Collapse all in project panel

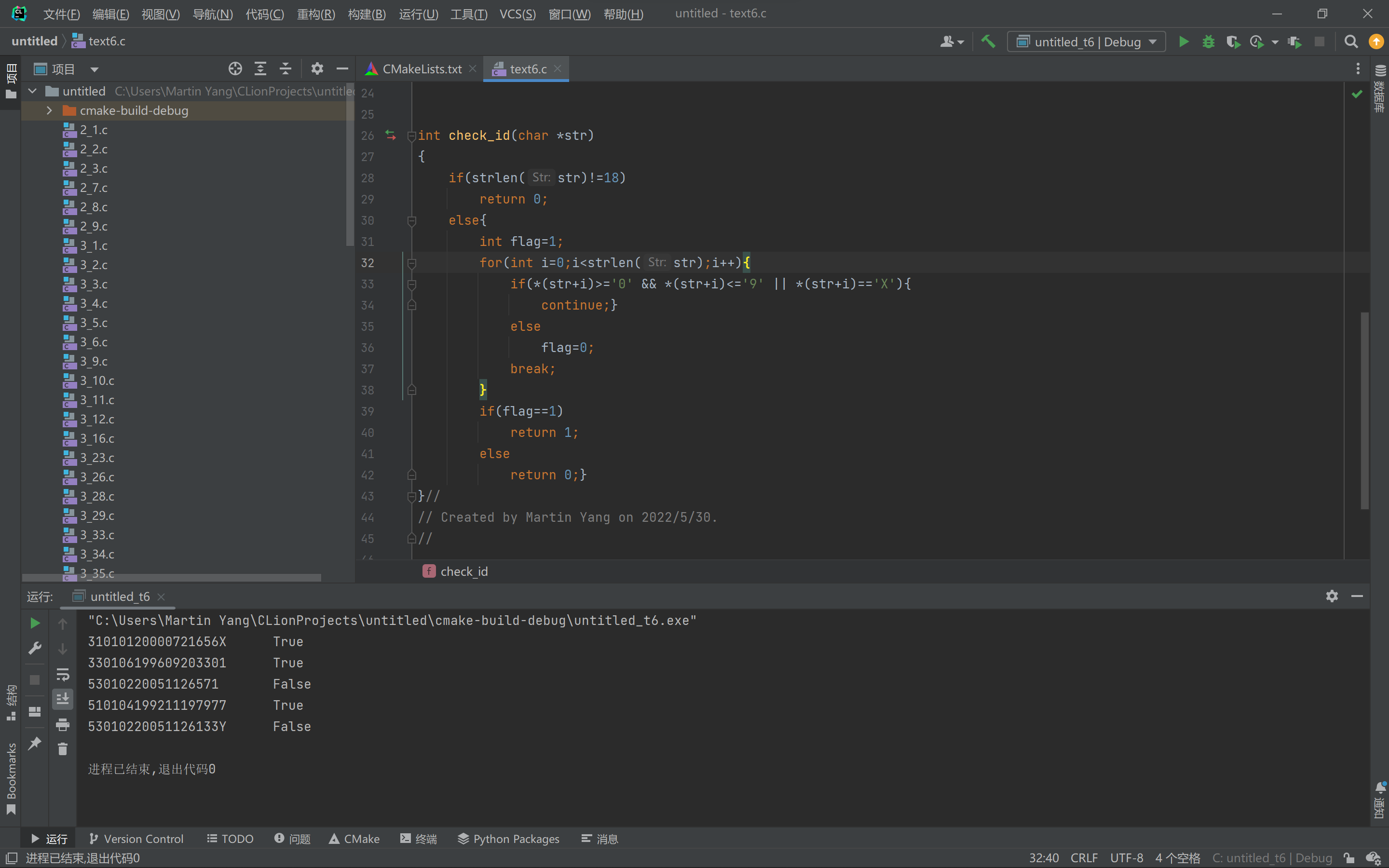285,69
